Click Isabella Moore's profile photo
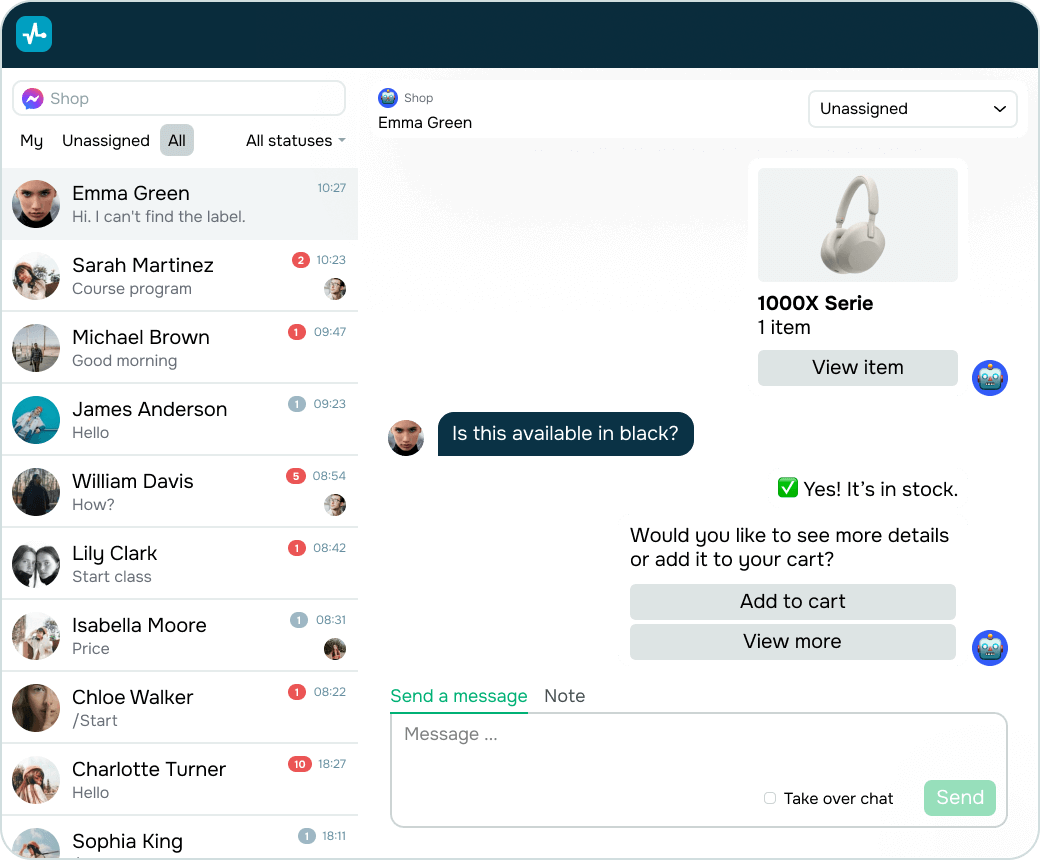Viewport: 1040px width, 860px height. coord(36,636)
